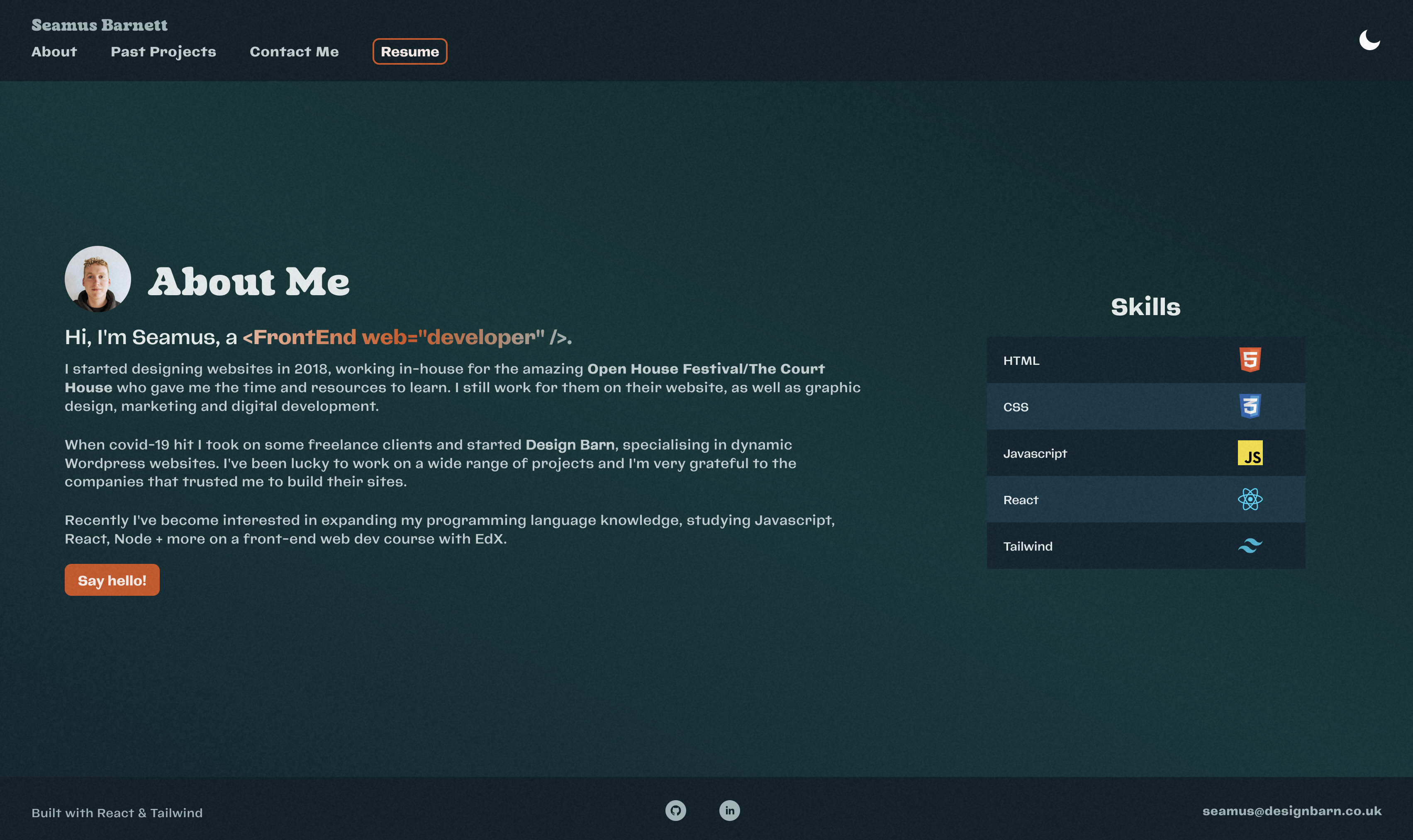
Task: Open the LinkedIn icon in the footer
Action: [729, 811]
